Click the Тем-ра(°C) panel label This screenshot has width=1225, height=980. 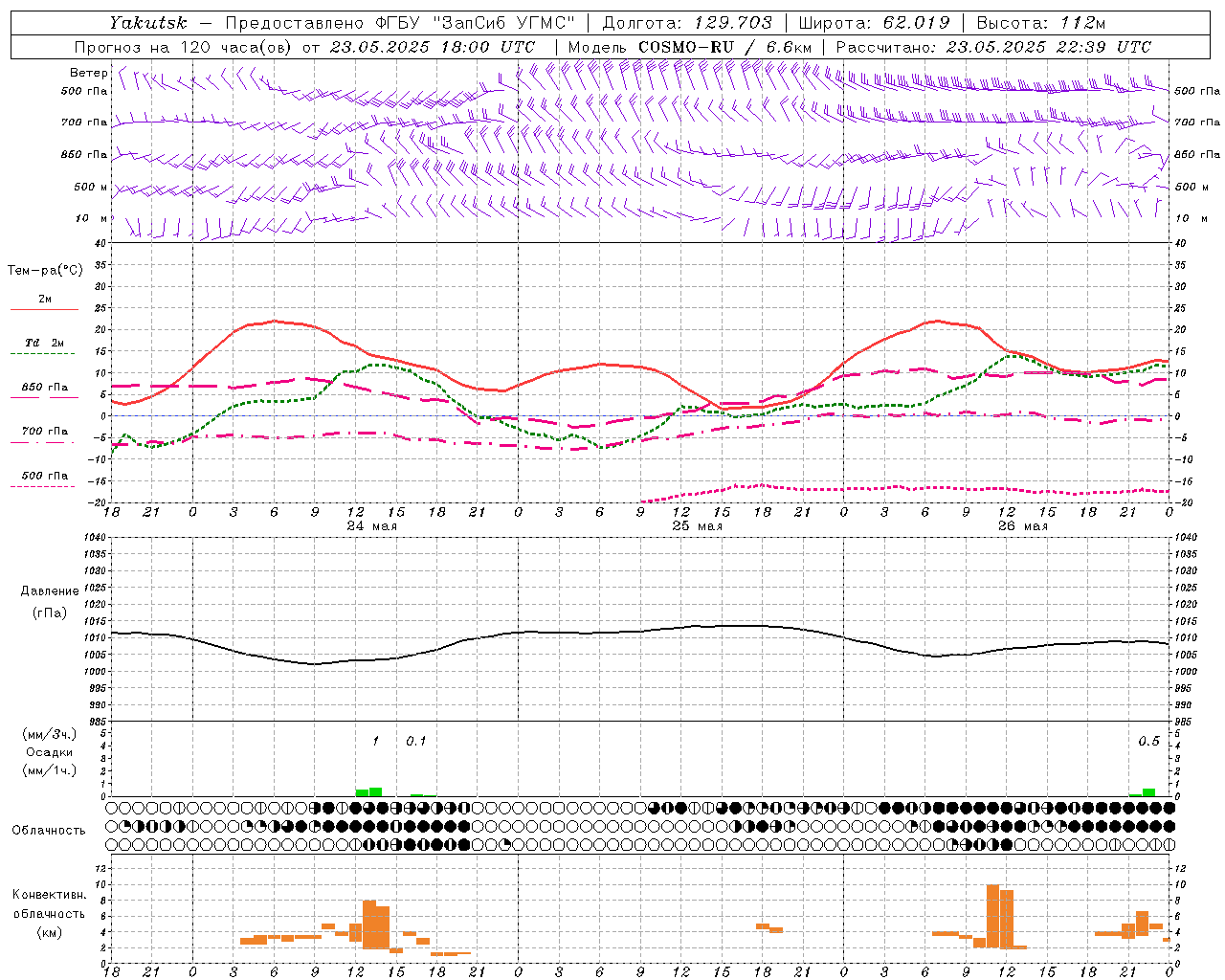click(x=45, y=271)
